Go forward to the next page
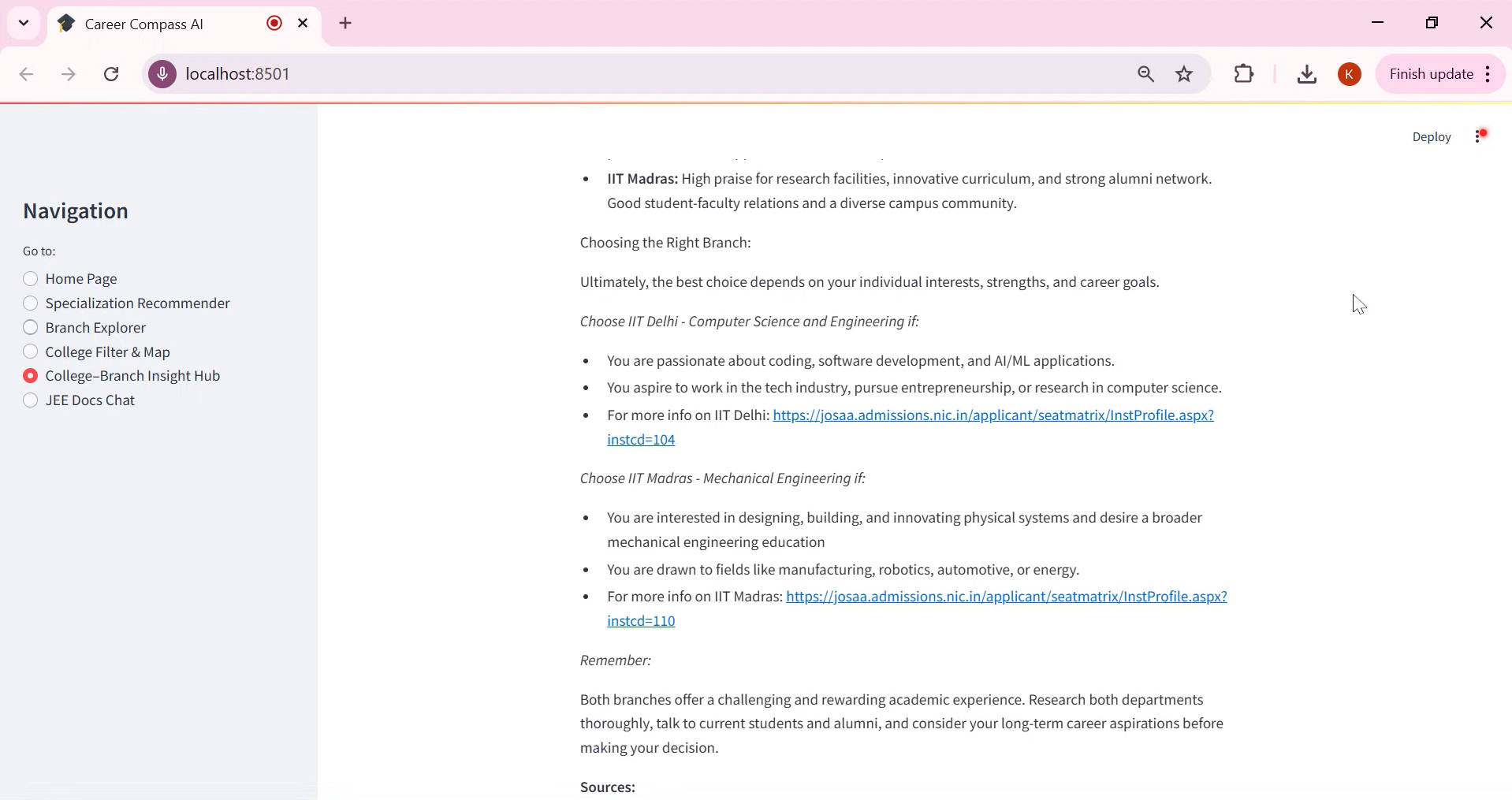1512x800 pixels. pos(69,75)
